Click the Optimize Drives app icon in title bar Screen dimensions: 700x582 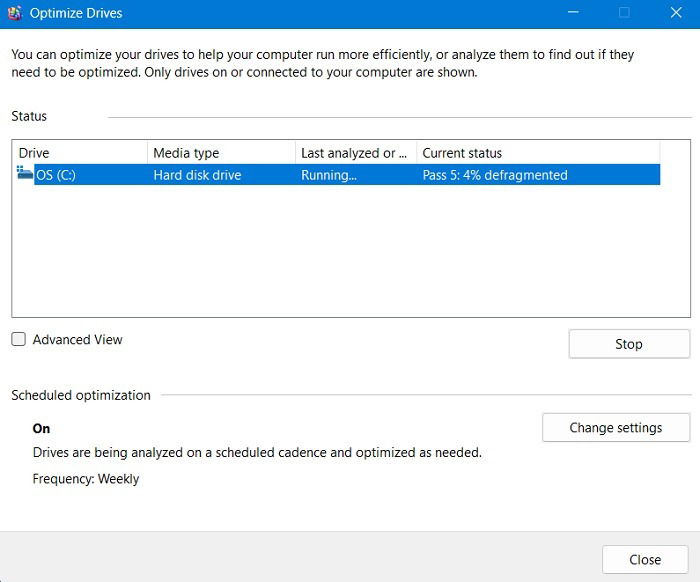tap(15, 13)
